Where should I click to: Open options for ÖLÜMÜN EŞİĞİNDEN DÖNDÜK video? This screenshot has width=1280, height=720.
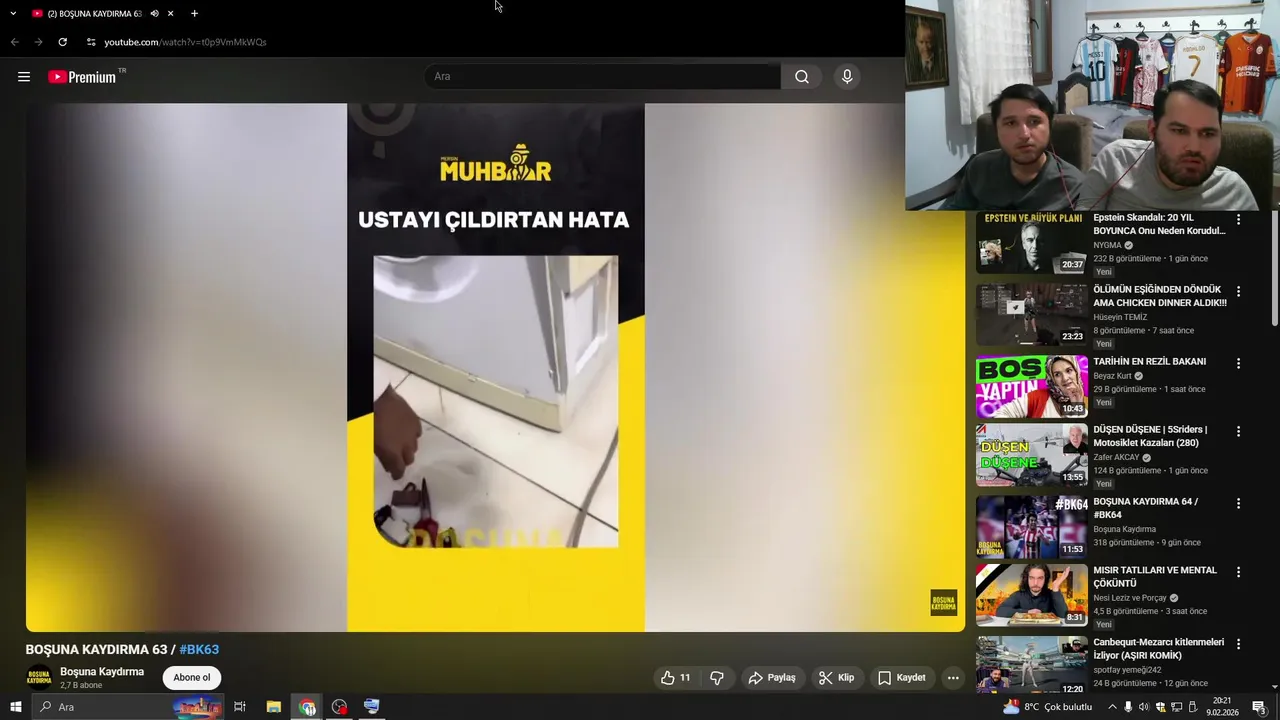(x=1238, y=291)
